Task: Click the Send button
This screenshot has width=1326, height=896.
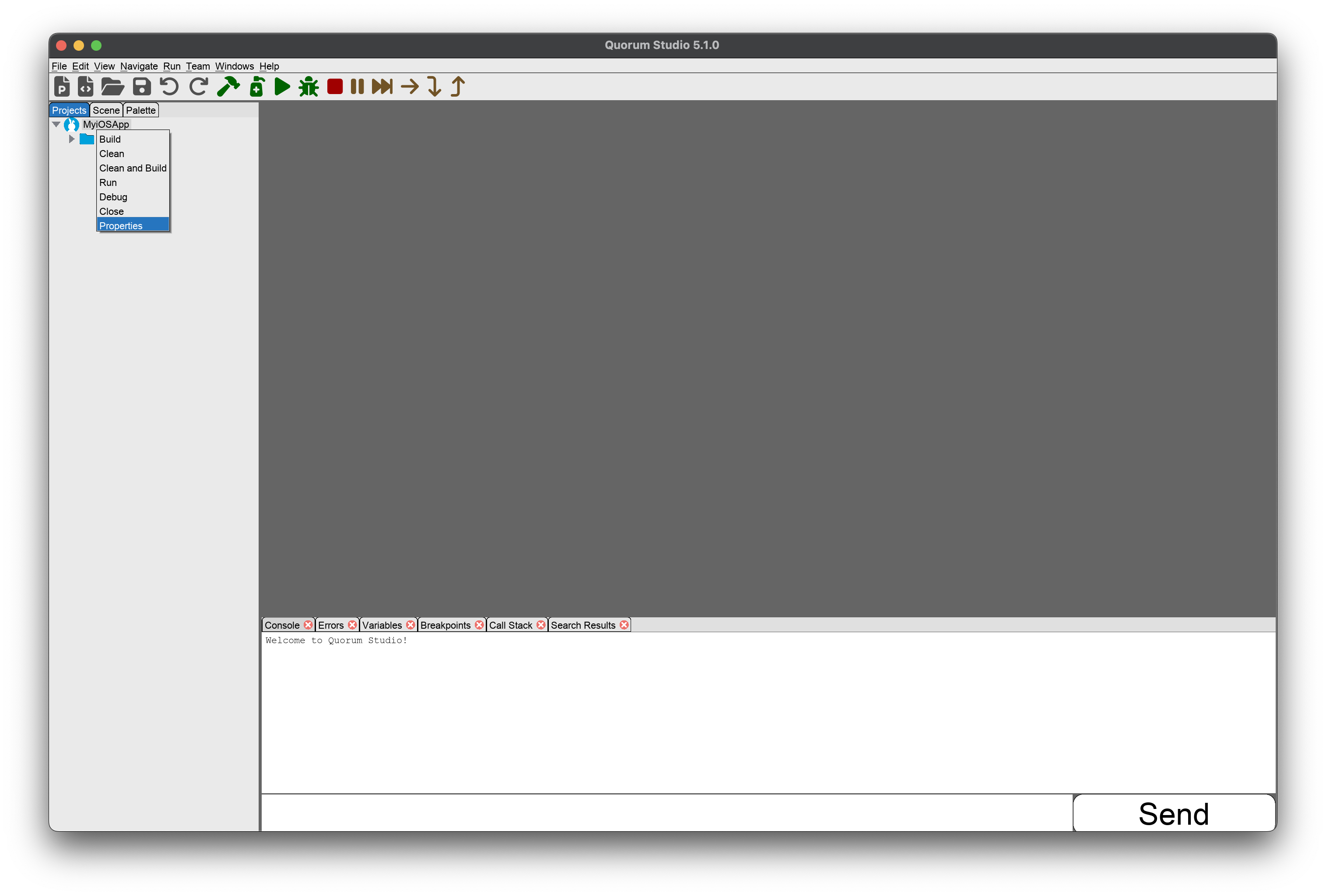Action: click(x=1174, y=813)
